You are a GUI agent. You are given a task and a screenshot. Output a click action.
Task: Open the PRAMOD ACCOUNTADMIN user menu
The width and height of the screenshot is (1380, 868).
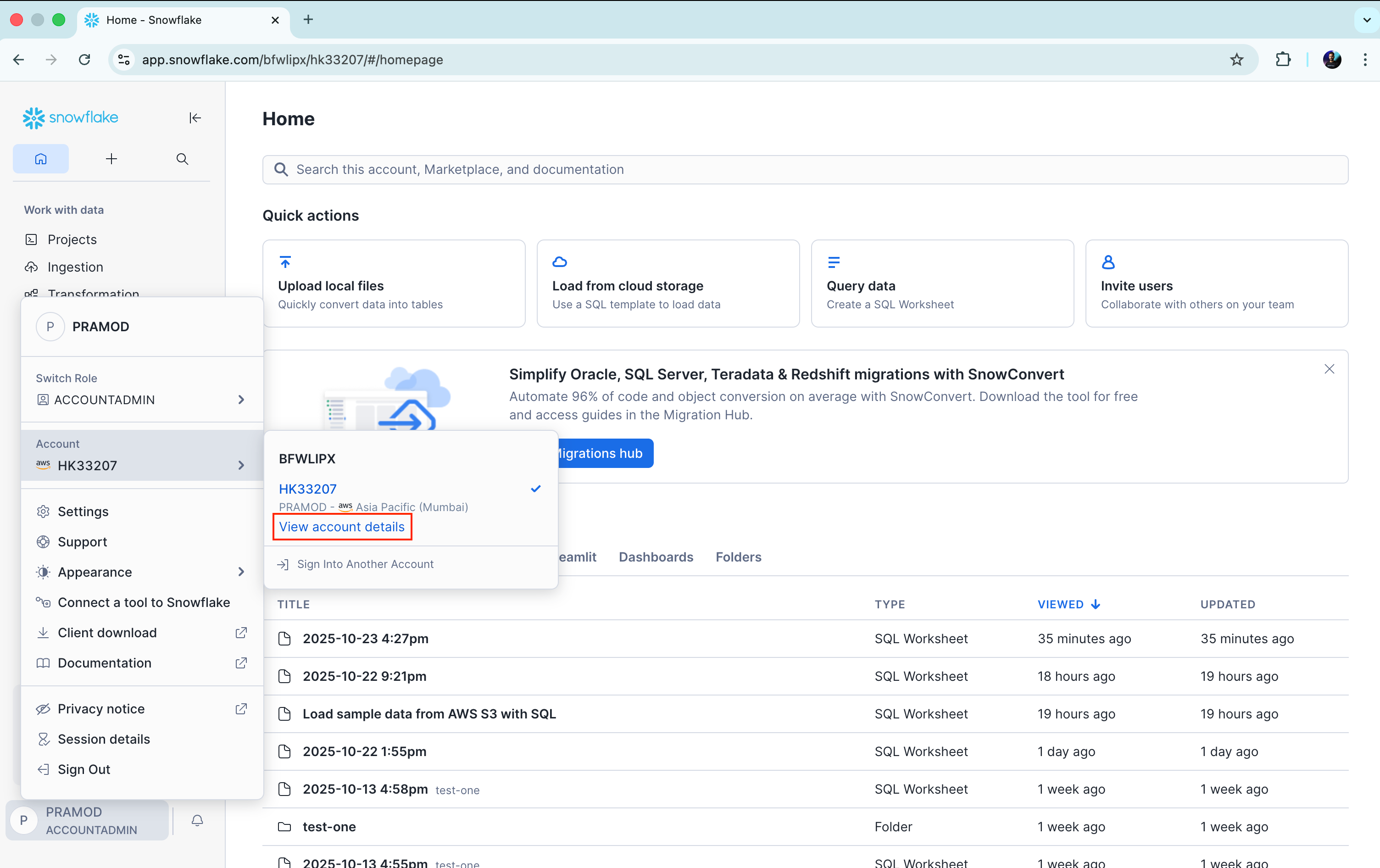pyautogui.click(x=88, y=820)
